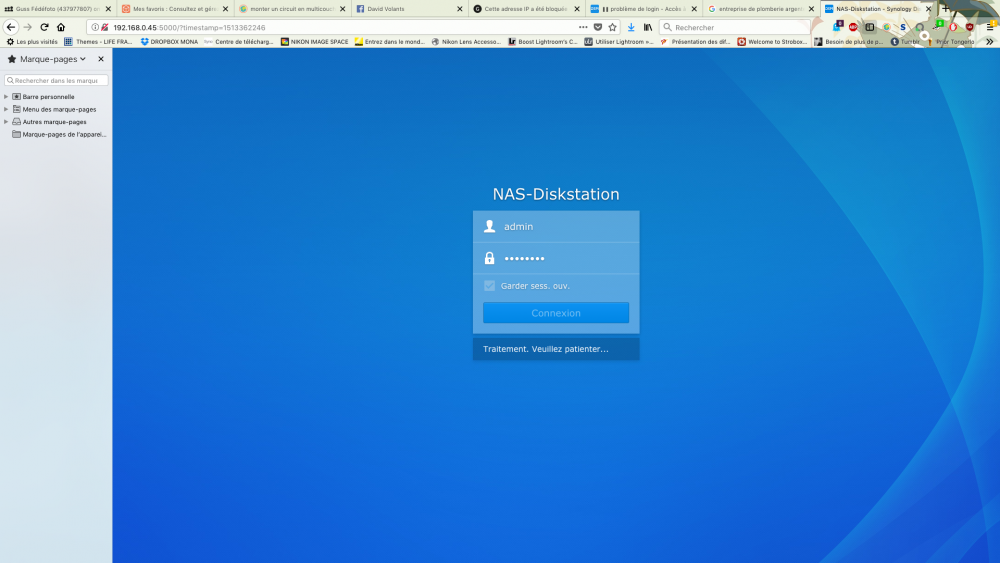The width and height of the screenshot is (1000, 563).
Task: Open Les plus visités bookmark
Action: tap(32, 41)
